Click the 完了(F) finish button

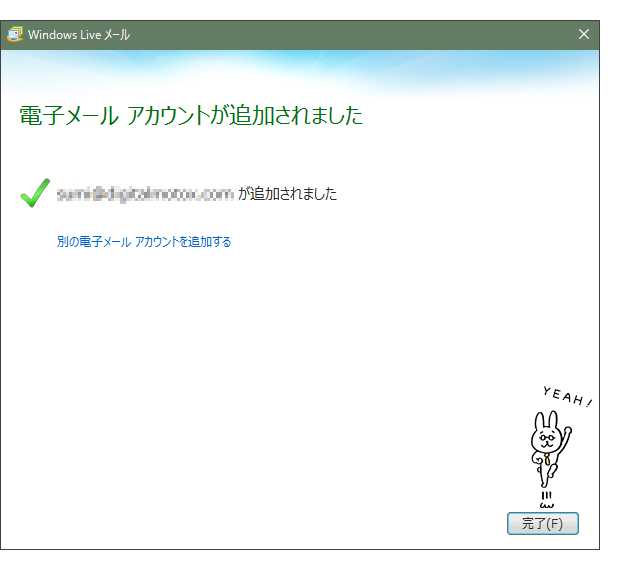point(542,523)
